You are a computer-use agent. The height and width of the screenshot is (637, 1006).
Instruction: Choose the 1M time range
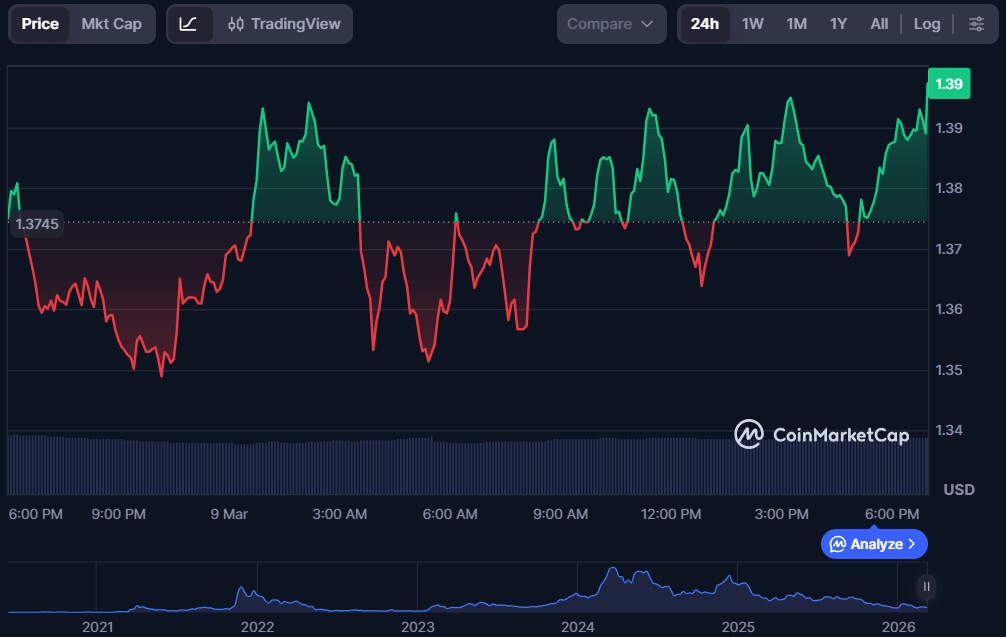(x=796, y=24)
